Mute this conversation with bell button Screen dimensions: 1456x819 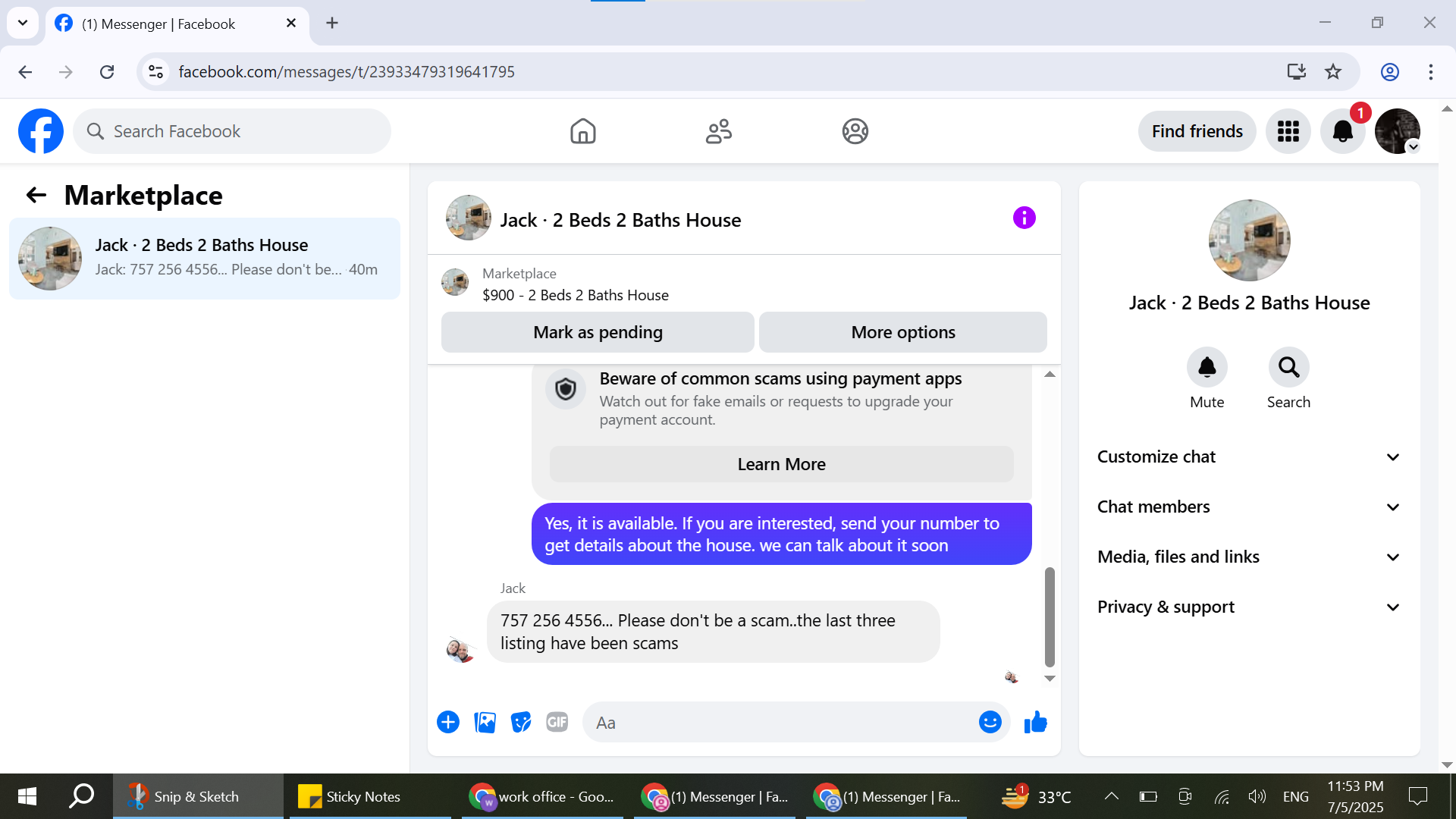1207,368
